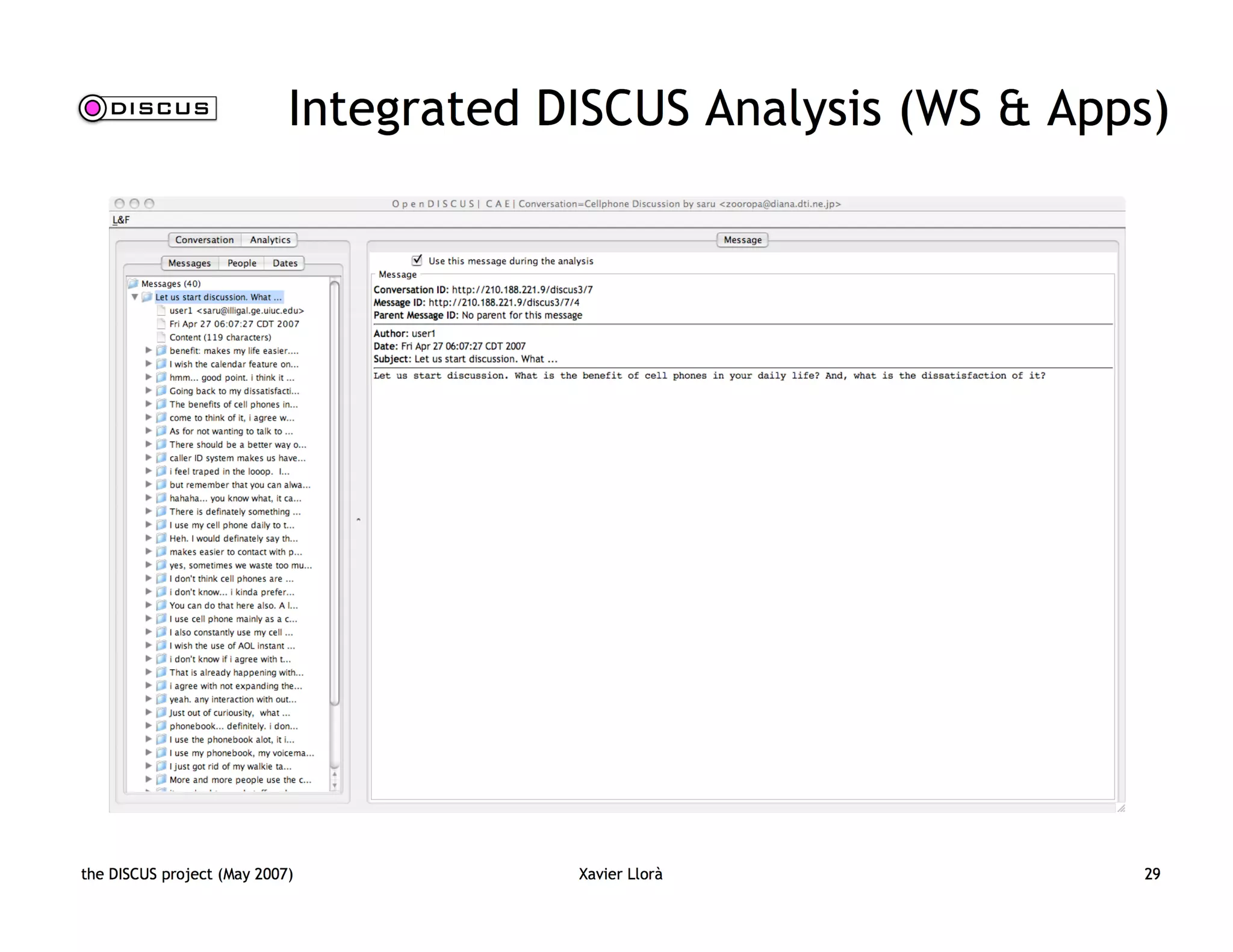1233x952 pixels.
Task: Click the Messages (40) root folder icon
Action: point(133,283)
